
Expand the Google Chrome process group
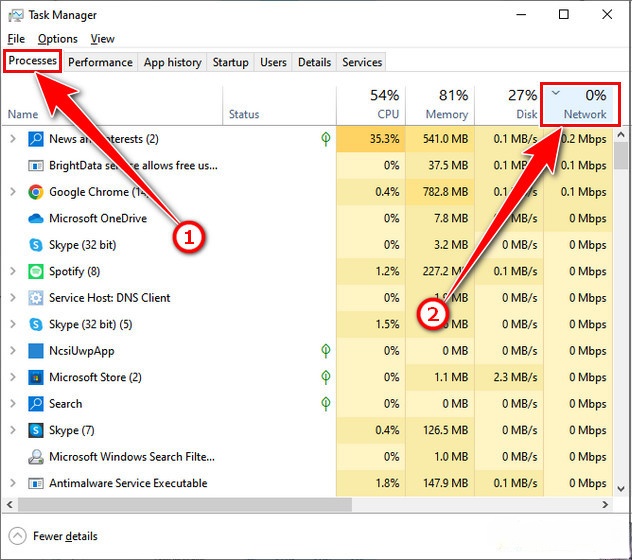(13, 192)
